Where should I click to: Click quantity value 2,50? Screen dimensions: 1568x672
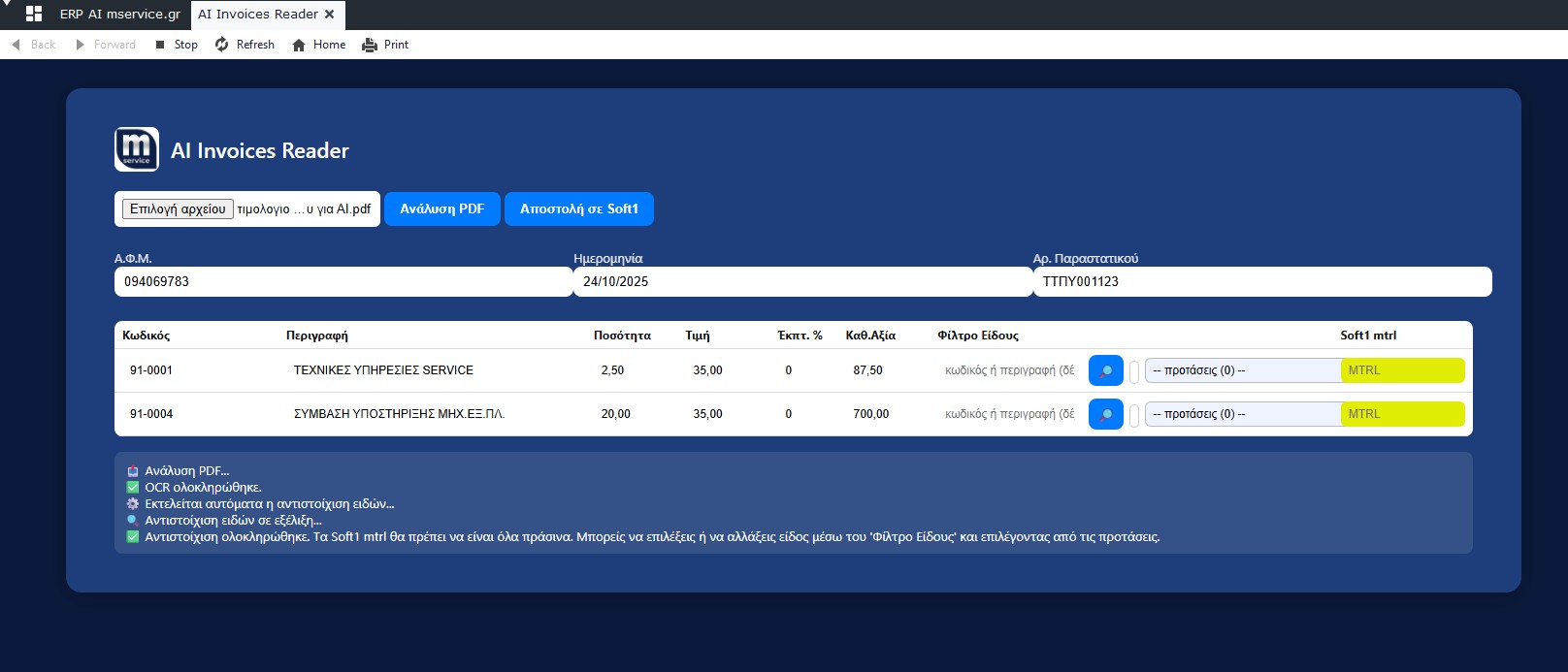[612, 370]
